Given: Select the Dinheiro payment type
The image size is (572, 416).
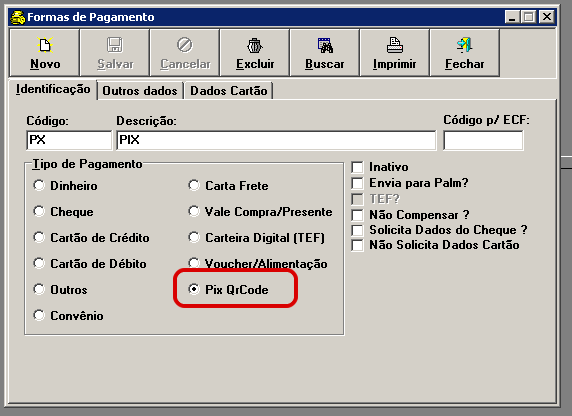Looking at the screenshot, I should pyautogui.click(x=39, y=185).
